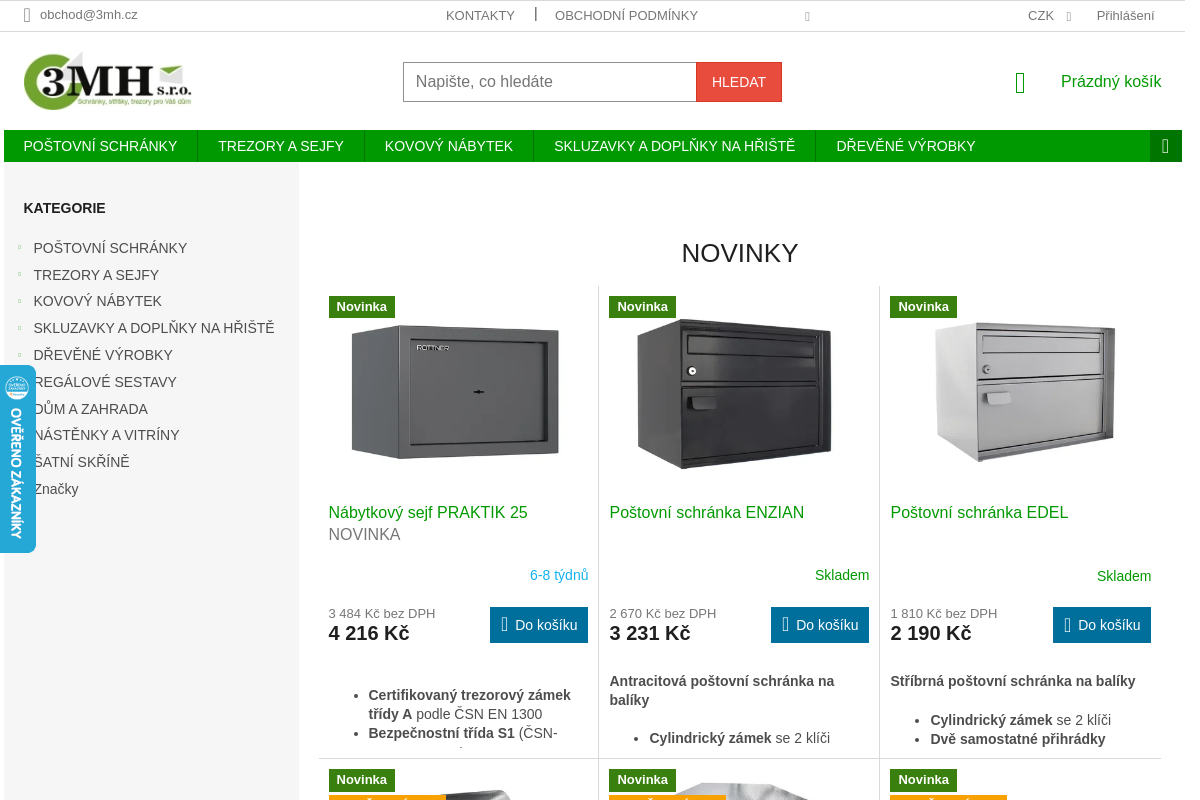
Task: Click the 3MH s.r.o. logo
Action: (107, 81)
